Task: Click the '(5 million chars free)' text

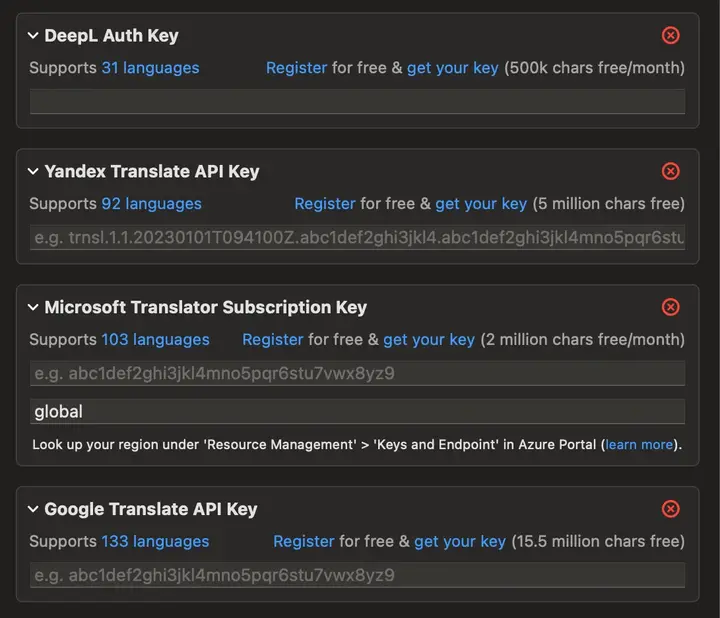Action: 609,204
